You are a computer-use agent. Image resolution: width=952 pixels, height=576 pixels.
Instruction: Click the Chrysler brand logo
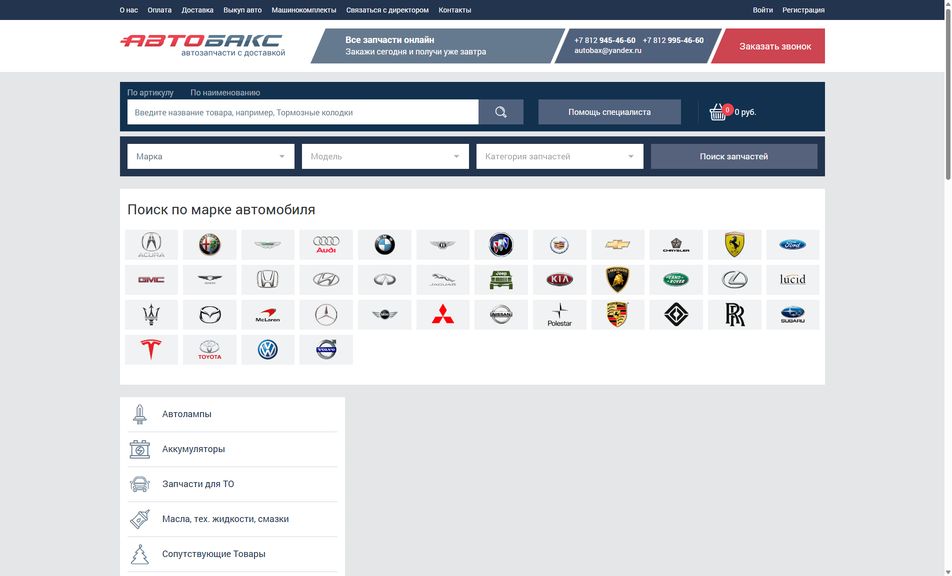(x=676, y=245)
